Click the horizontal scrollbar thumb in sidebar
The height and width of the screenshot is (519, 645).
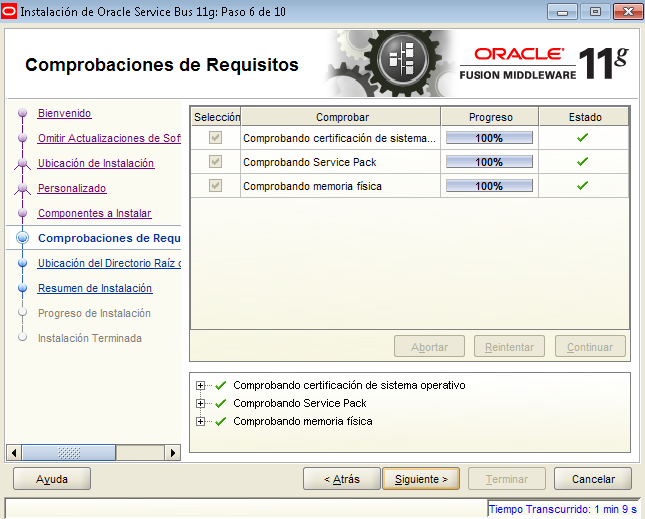[x=69, y=453]
